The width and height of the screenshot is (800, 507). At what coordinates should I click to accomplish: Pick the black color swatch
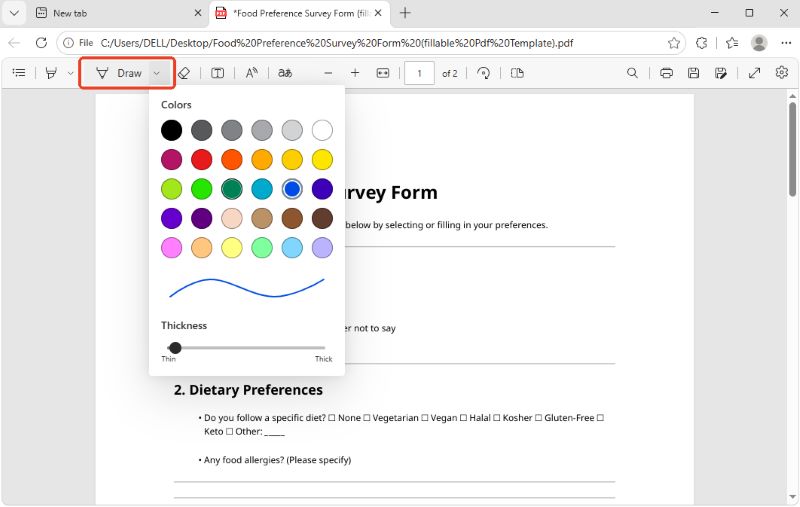click(171, 130)
